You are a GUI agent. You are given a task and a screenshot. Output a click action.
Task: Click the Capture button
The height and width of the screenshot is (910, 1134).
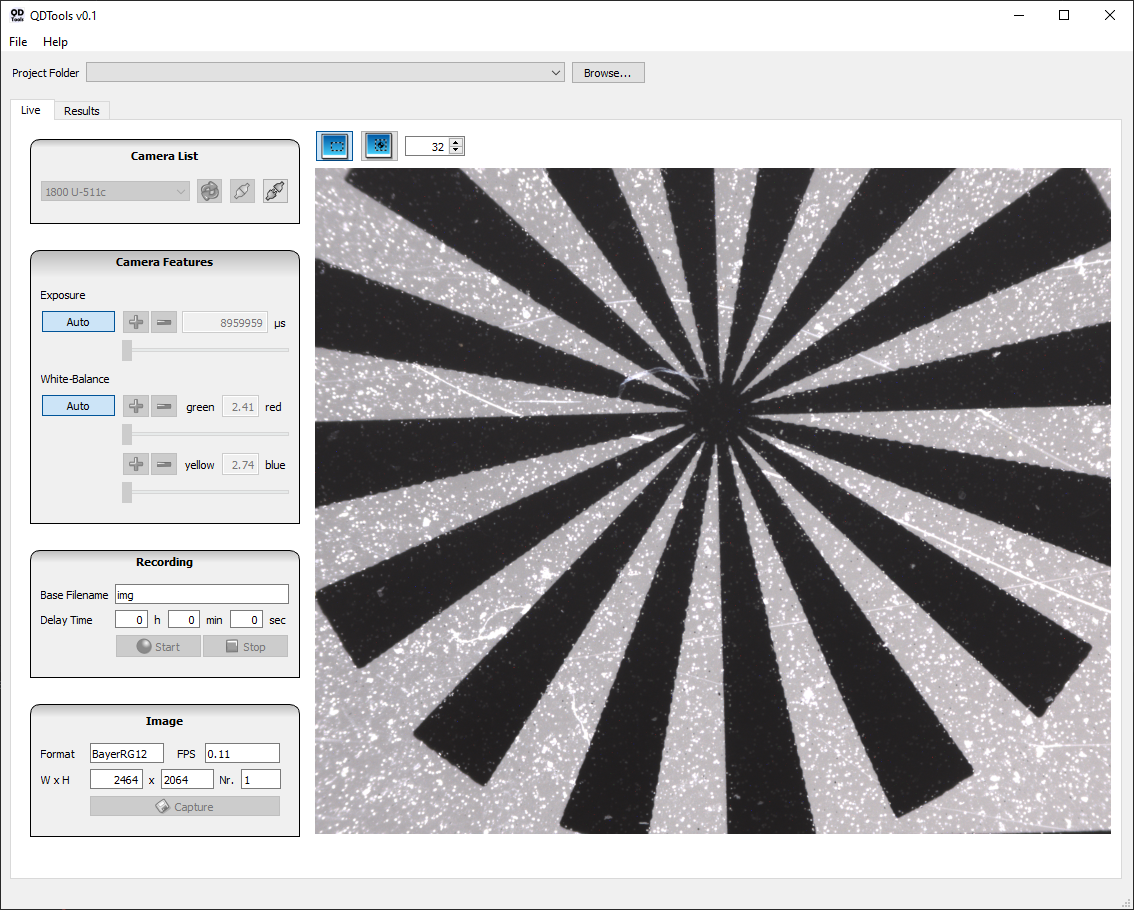click(185, 807)
